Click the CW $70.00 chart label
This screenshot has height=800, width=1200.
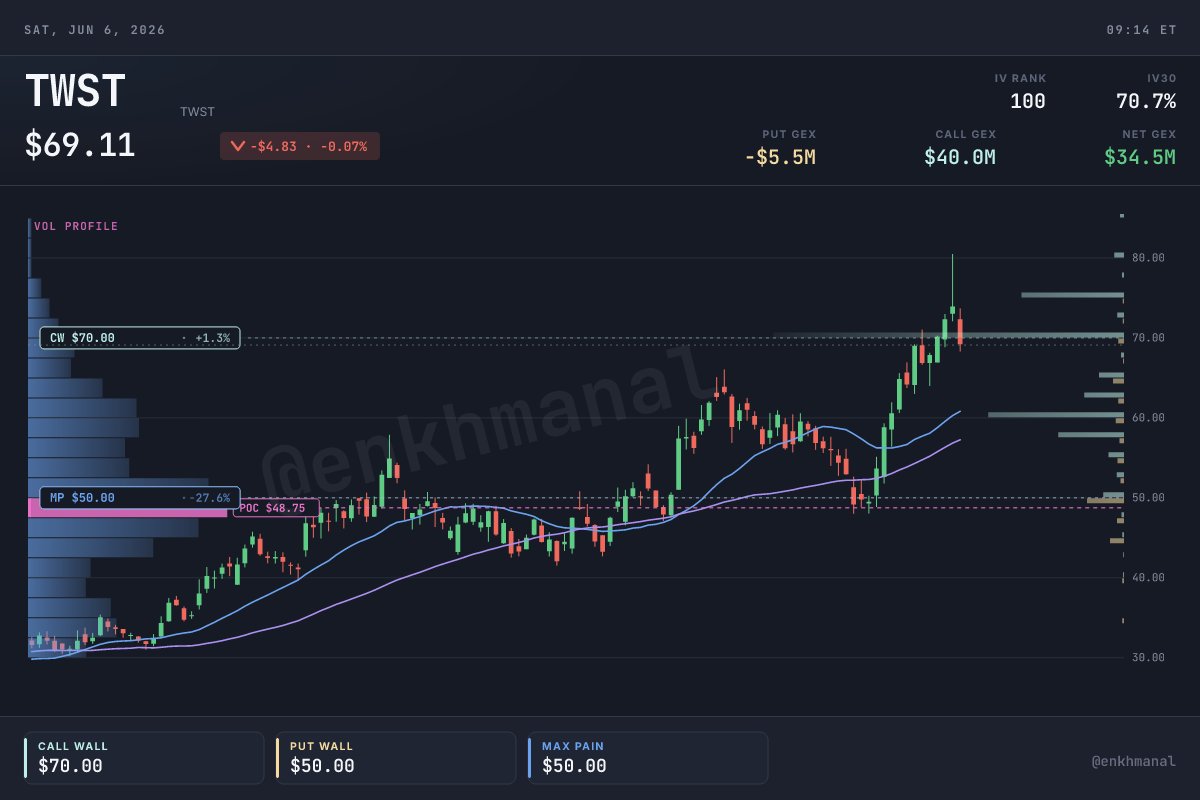pos(140,338)
